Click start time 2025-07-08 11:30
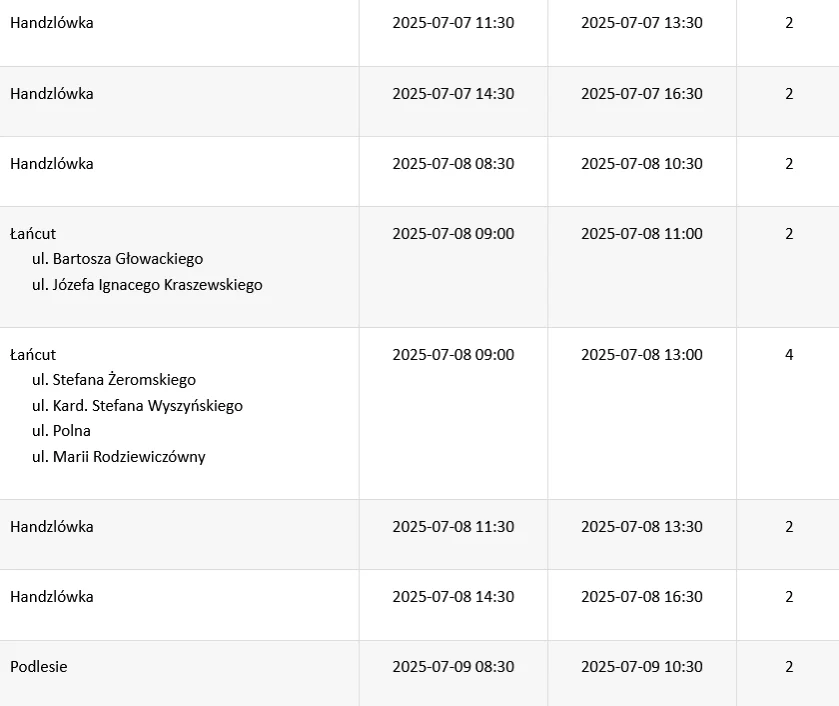The height and width of the screenshot is (706, 839). pyautogui.click(x=453, y=526)
